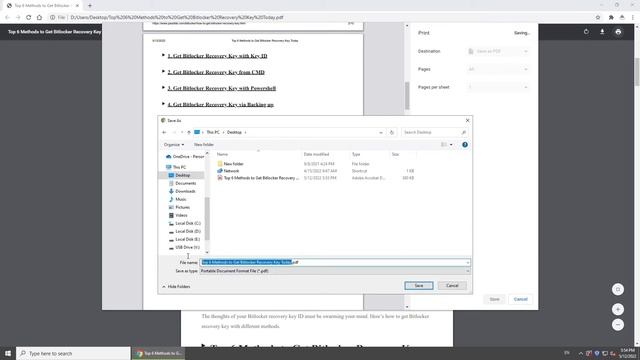Open the Organize menu
This screenshot has width=640, height=360.
point(174,144)
